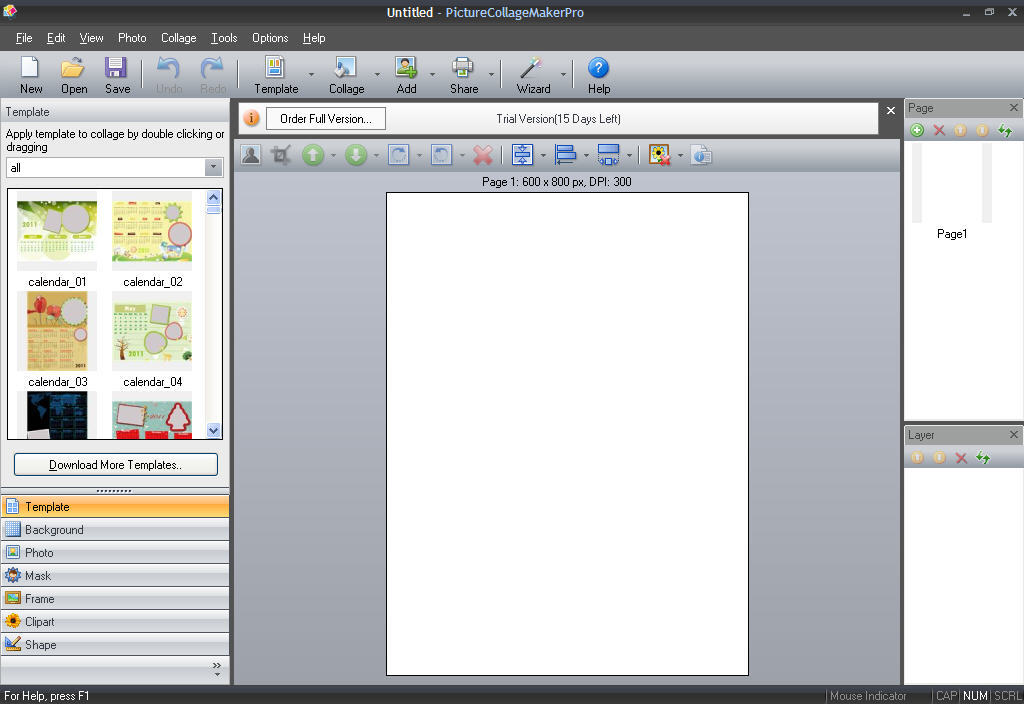Click the New blank document icon
Image resolution: width=1024 pixels, height=704 pixels.
pos(31,68)
